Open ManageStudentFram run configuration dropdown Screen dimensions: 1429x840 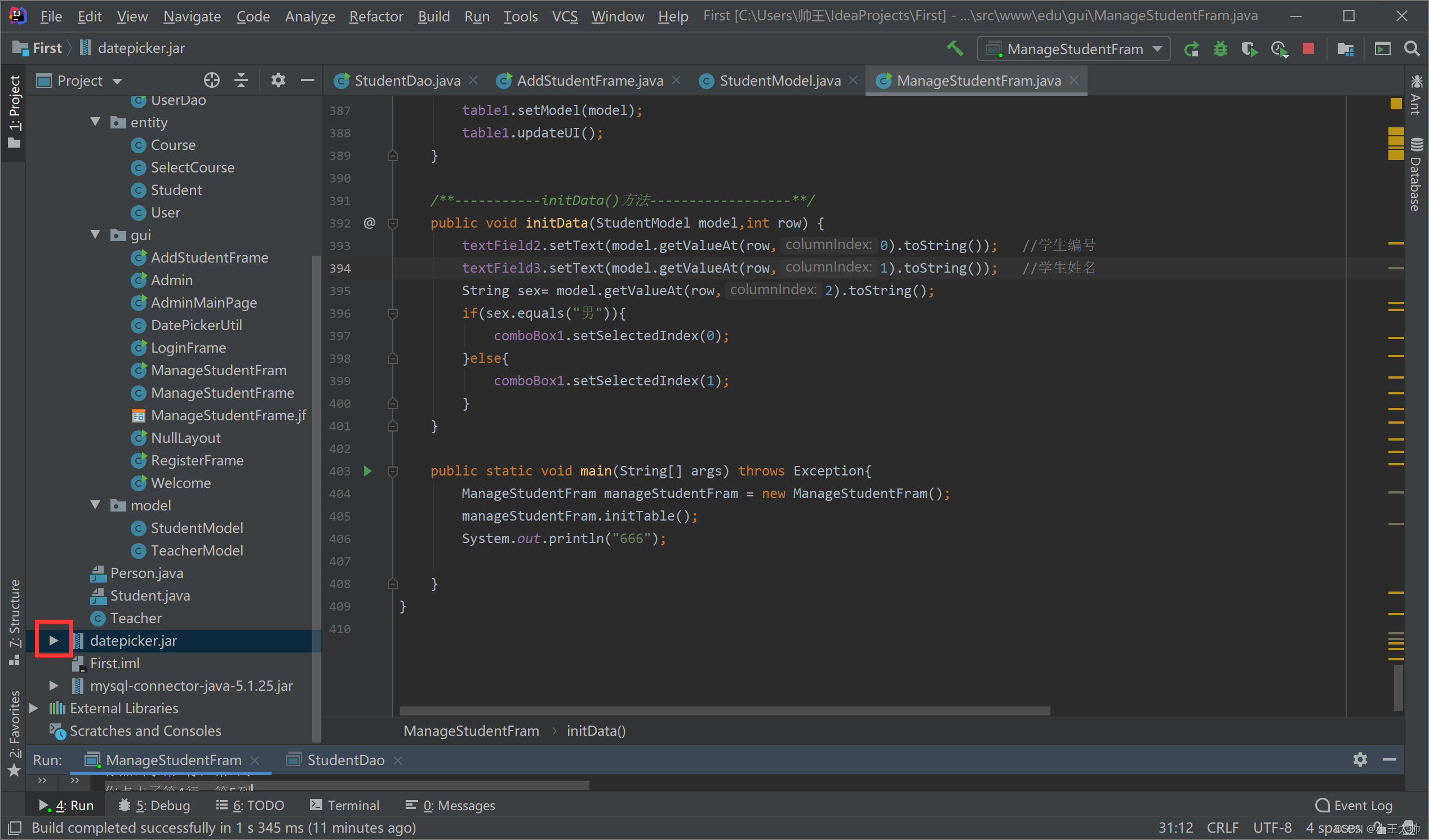pyautogui.click(x=1073, y=49)
